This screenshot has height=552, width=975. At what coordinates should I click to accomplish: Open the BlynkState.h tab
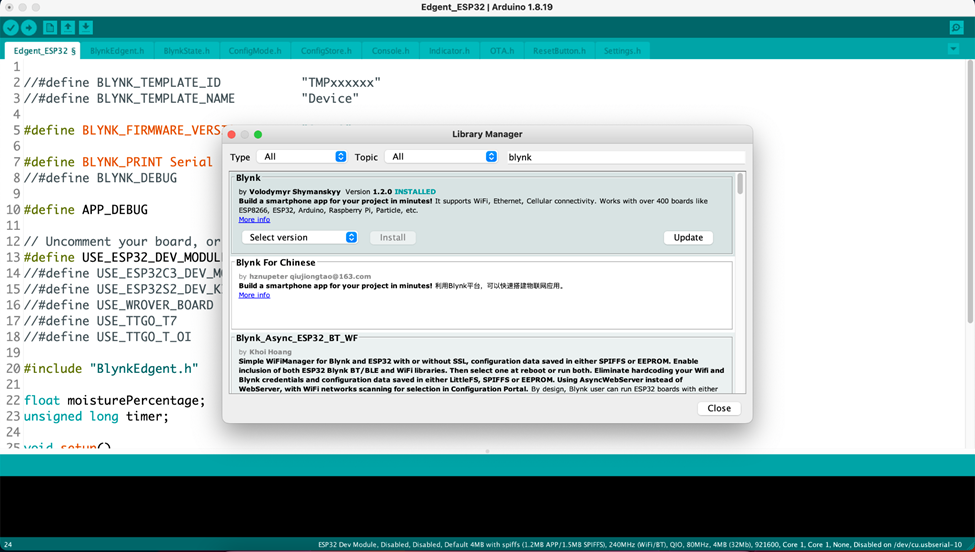(x=187, y=51)
